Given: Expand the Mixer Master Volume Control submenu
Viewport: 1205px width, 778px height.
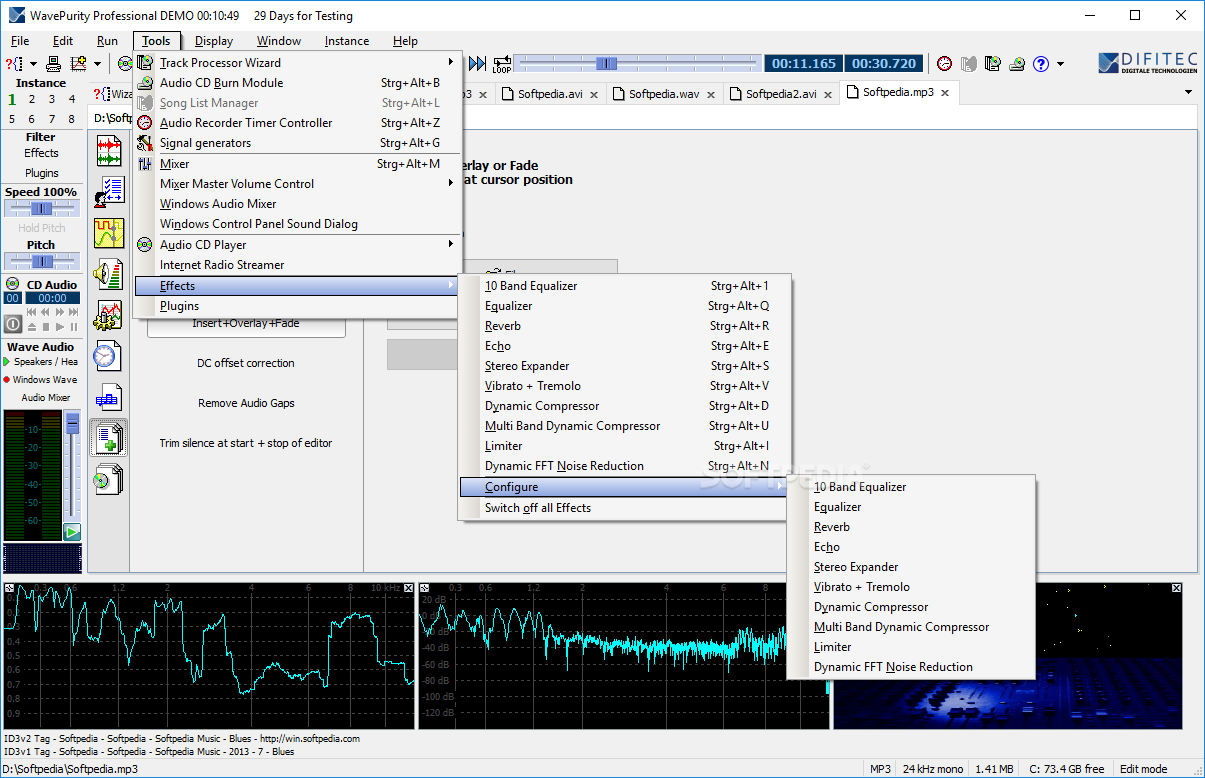Looking at the screenshot, I should point(297,184).
